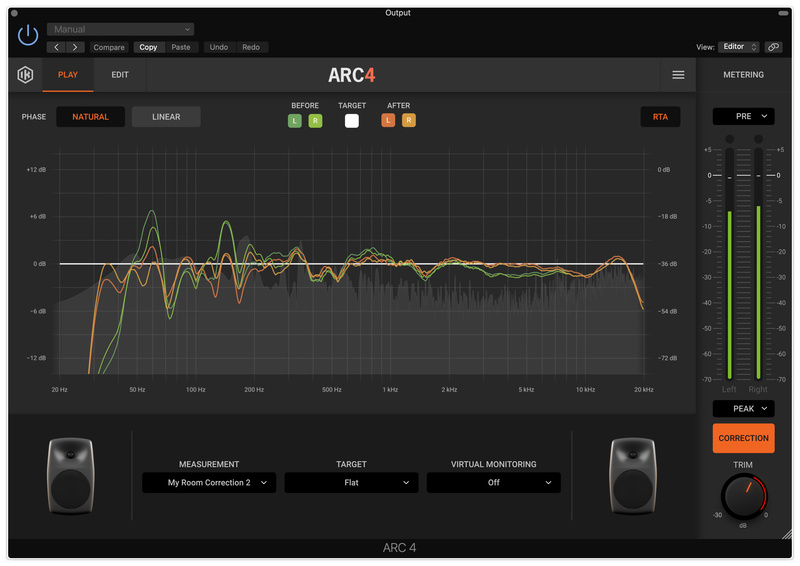The width and height of the screenshot is (800, 566).
Task: Click the left speaker image
Action: pos(70,476)
